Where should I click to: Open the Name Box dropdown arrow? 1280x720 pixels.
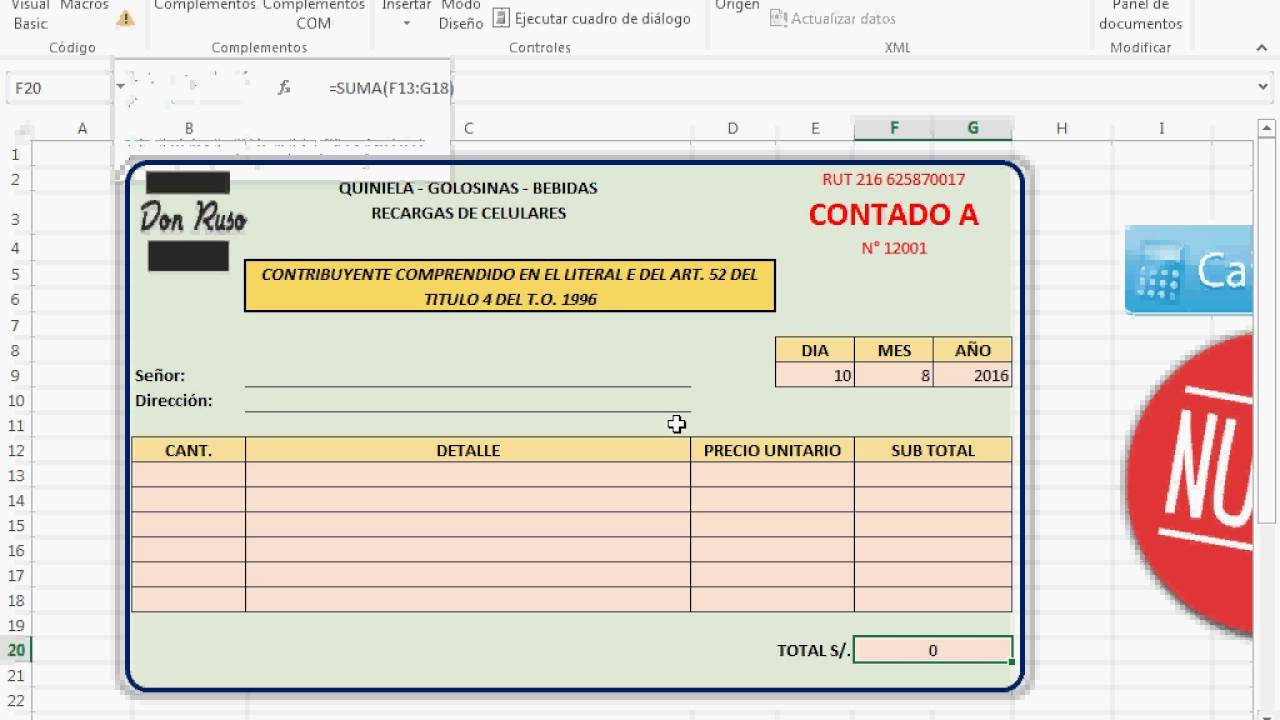click(x=120, y=88)
